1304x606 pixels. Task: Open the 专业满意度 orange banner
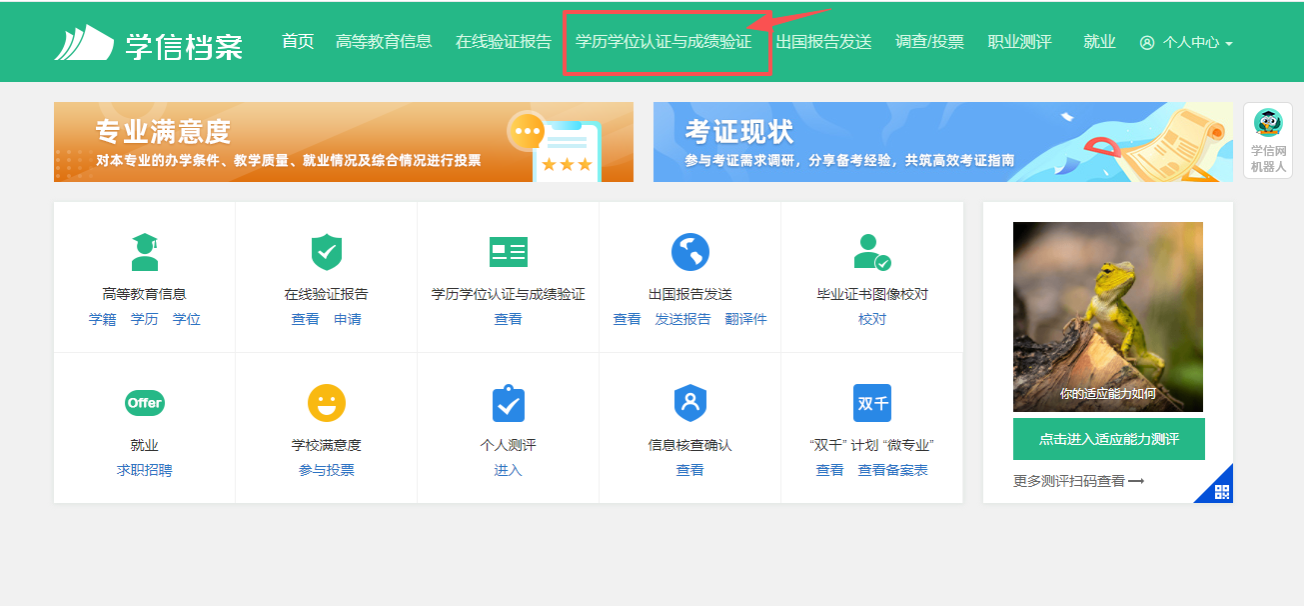(343, 142)
